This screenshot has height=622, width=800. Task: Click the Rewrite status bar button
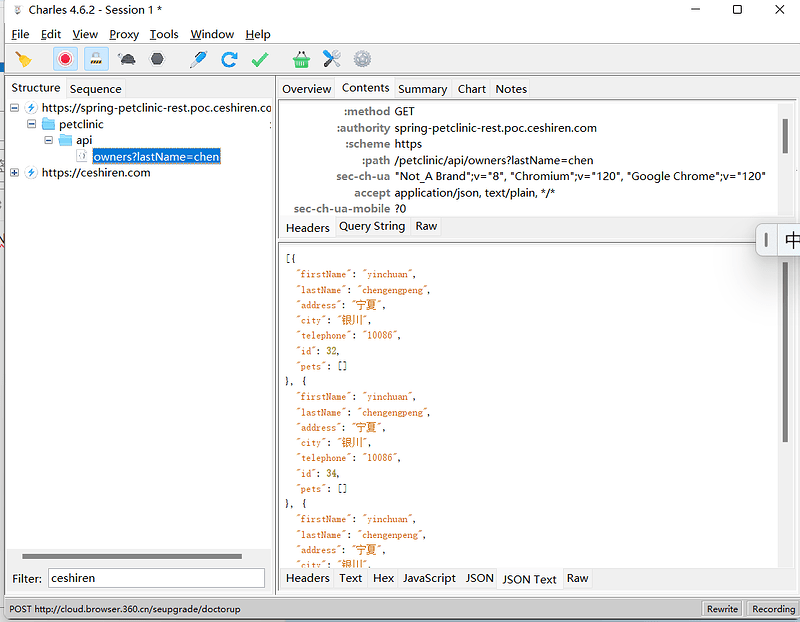[722, 609]
